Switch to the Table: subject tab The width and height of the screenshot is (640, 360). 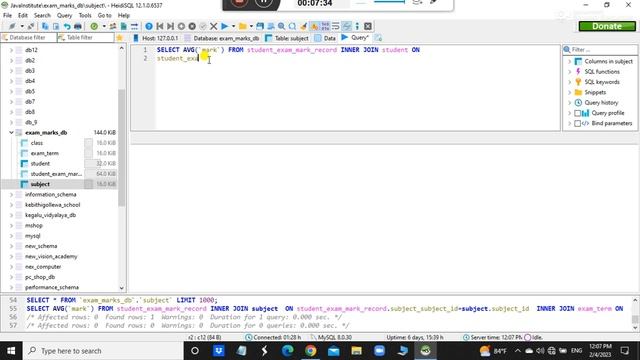tap(287, 38)
